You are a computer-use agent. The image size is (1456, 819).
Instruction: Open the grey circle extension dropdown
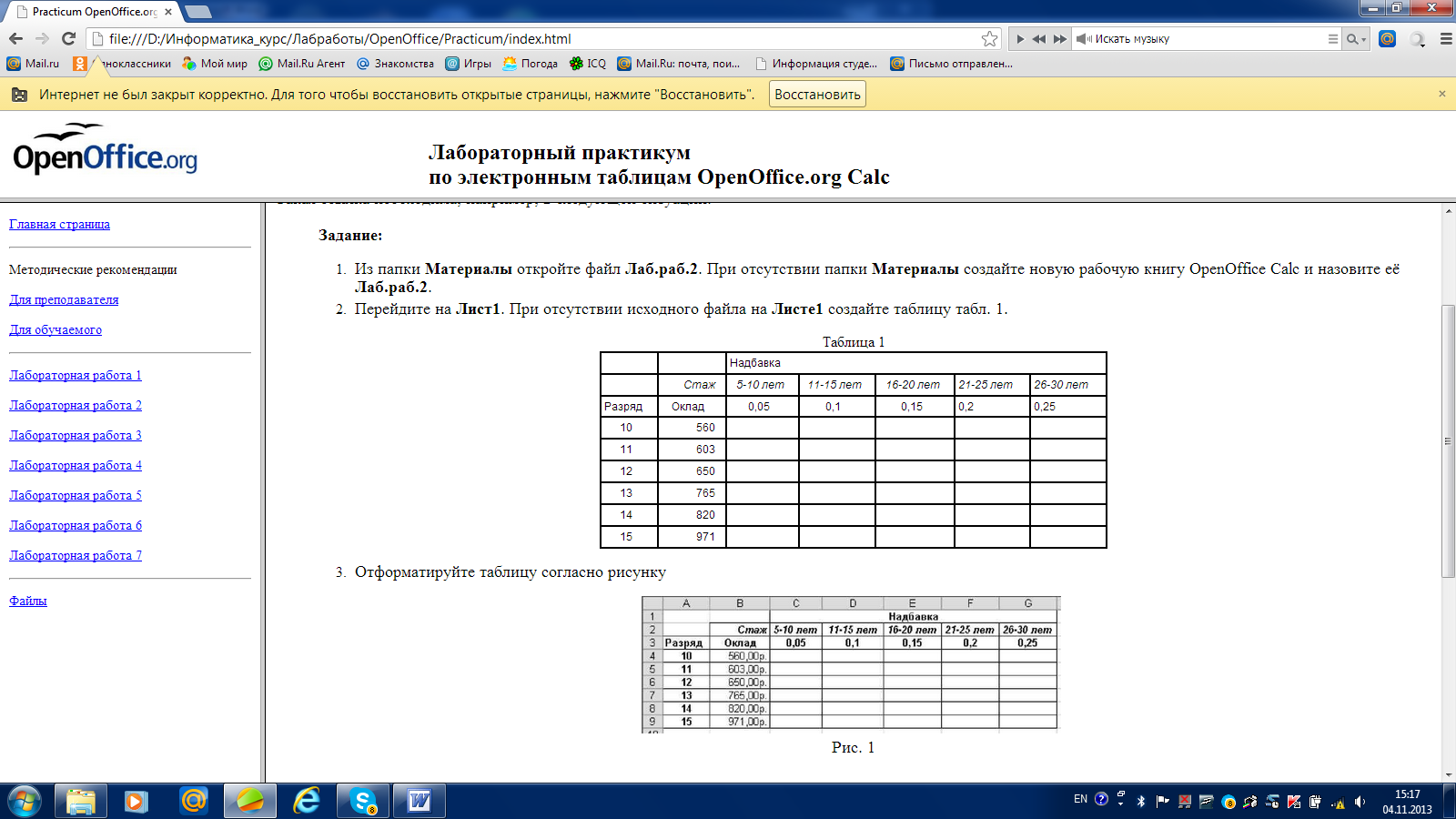[x=1418, y=39]
